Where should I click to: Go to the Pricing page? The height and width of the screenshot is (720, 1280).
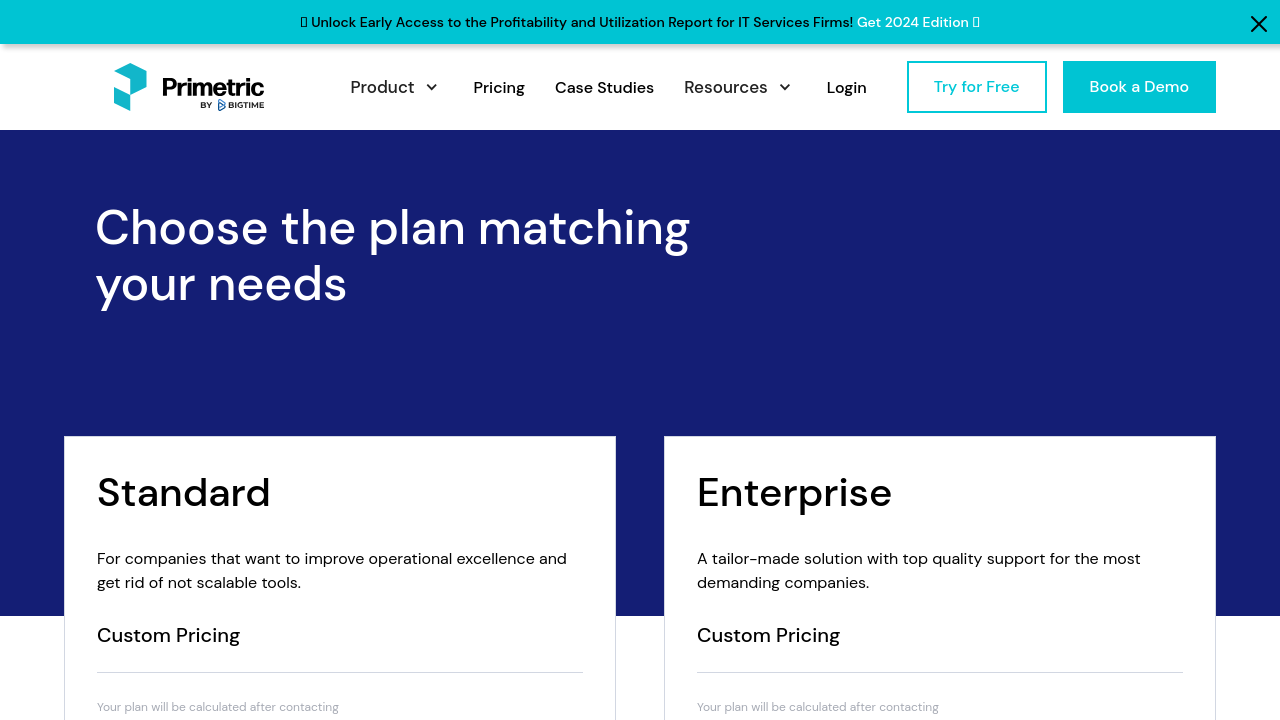(x=499, y=88)
